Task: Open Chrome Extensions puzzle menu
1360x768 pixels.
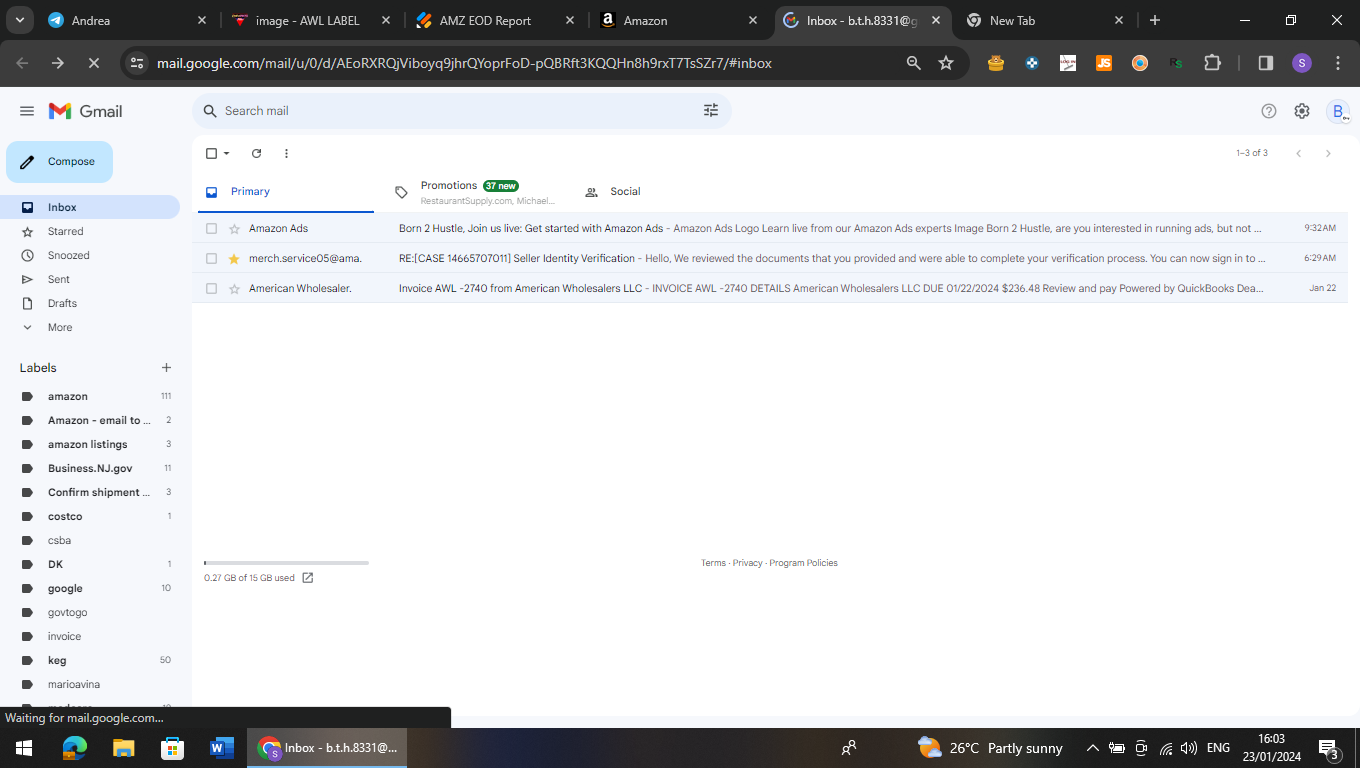Action: [x=1212, y=63]
